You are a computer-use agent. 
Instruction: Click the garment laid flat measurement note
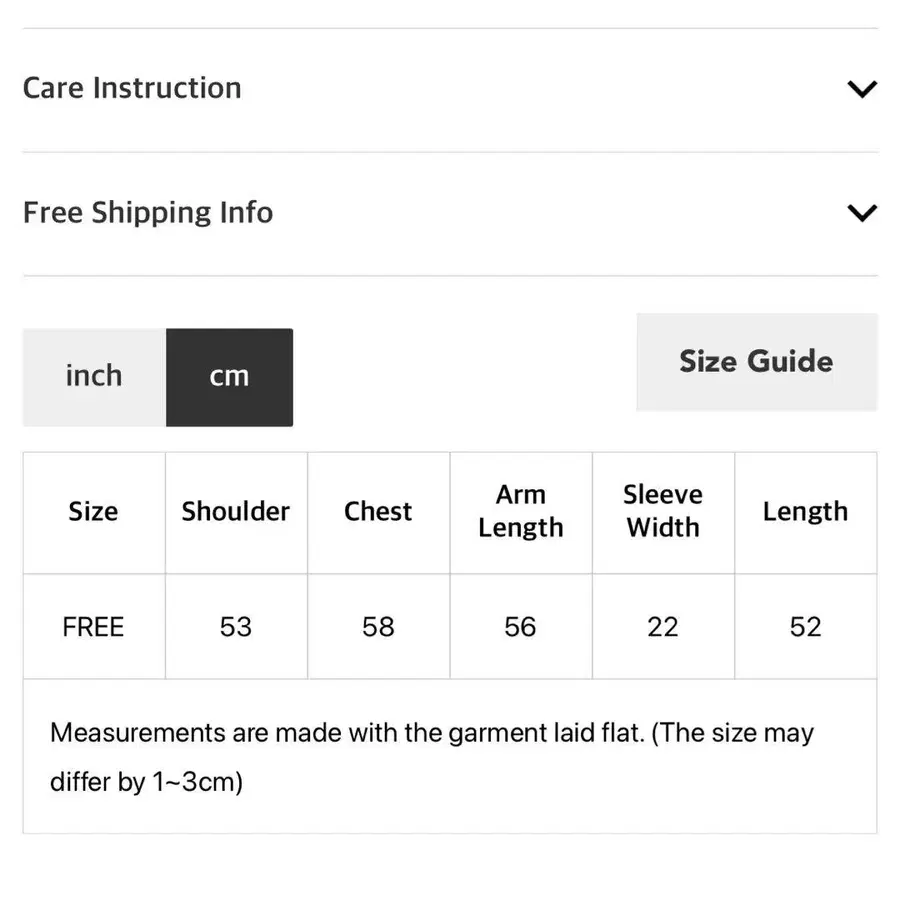pyautogui.click(x=432, y=756)
